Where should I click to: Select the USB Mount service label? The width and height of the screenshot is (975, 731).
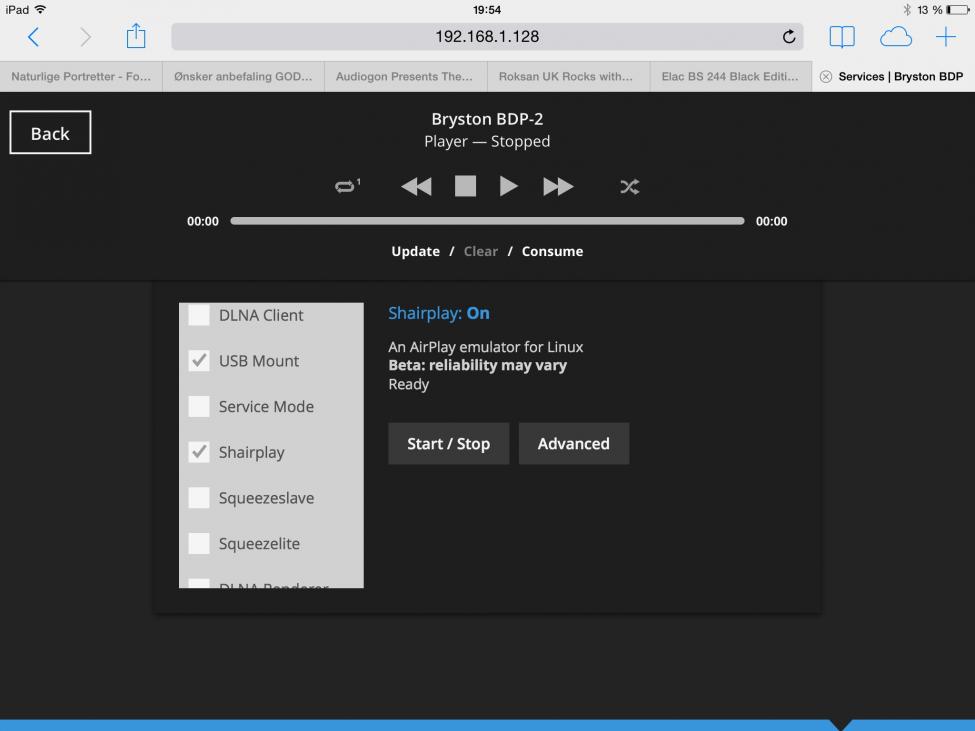coord(259,361)
